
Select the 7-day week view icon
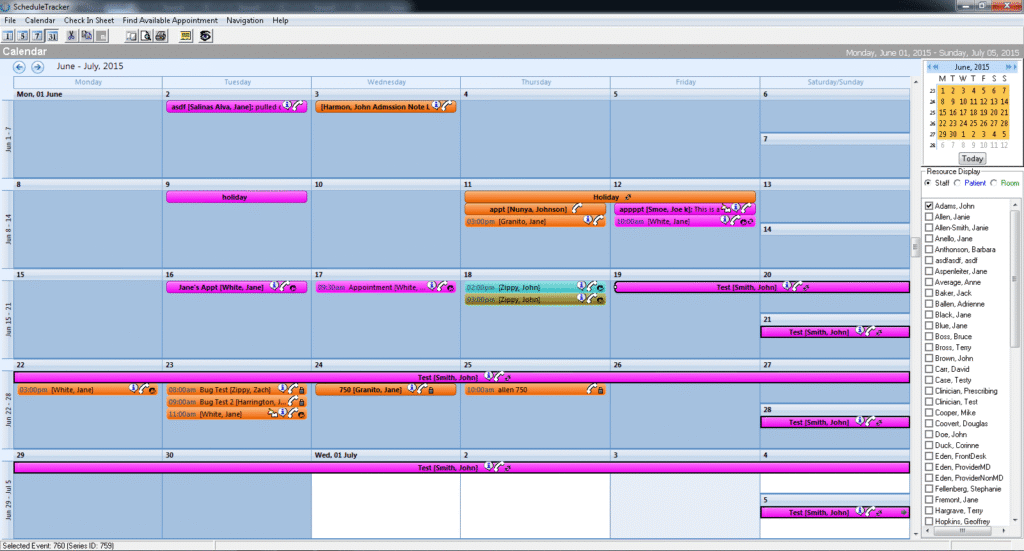click(x=37, y=36)
